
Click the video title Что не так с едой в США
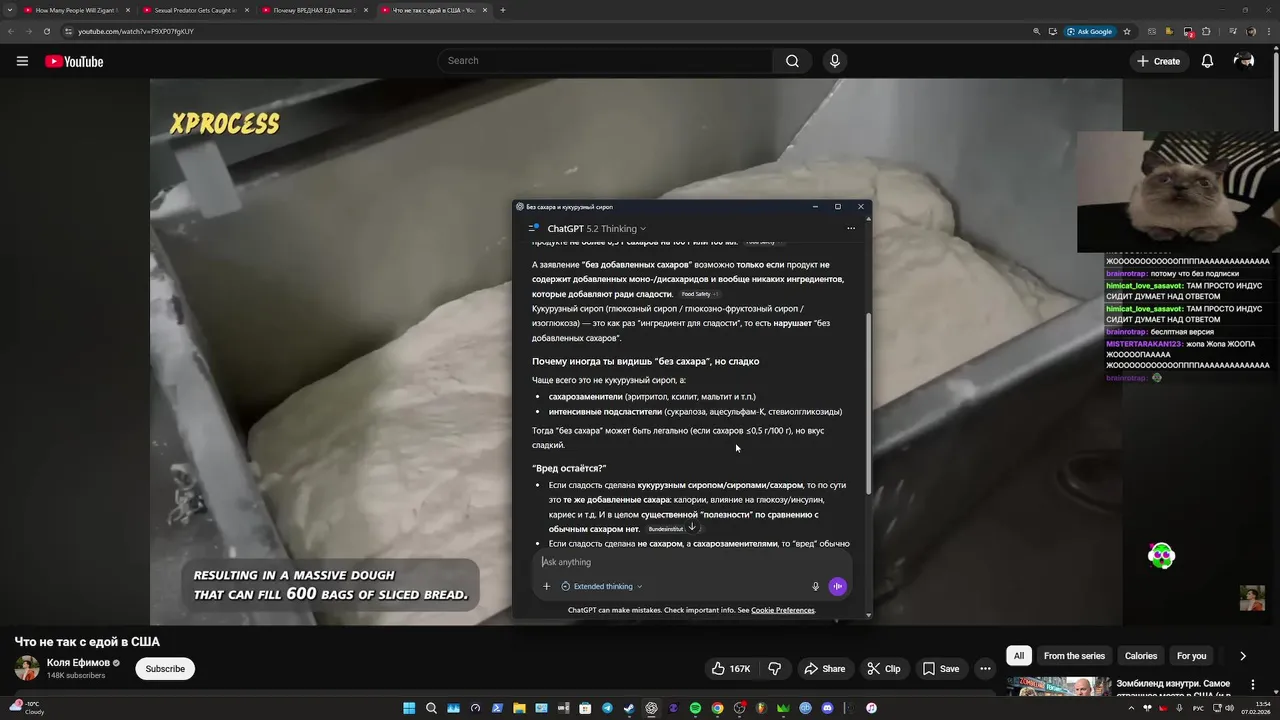(x=87, y=642)
